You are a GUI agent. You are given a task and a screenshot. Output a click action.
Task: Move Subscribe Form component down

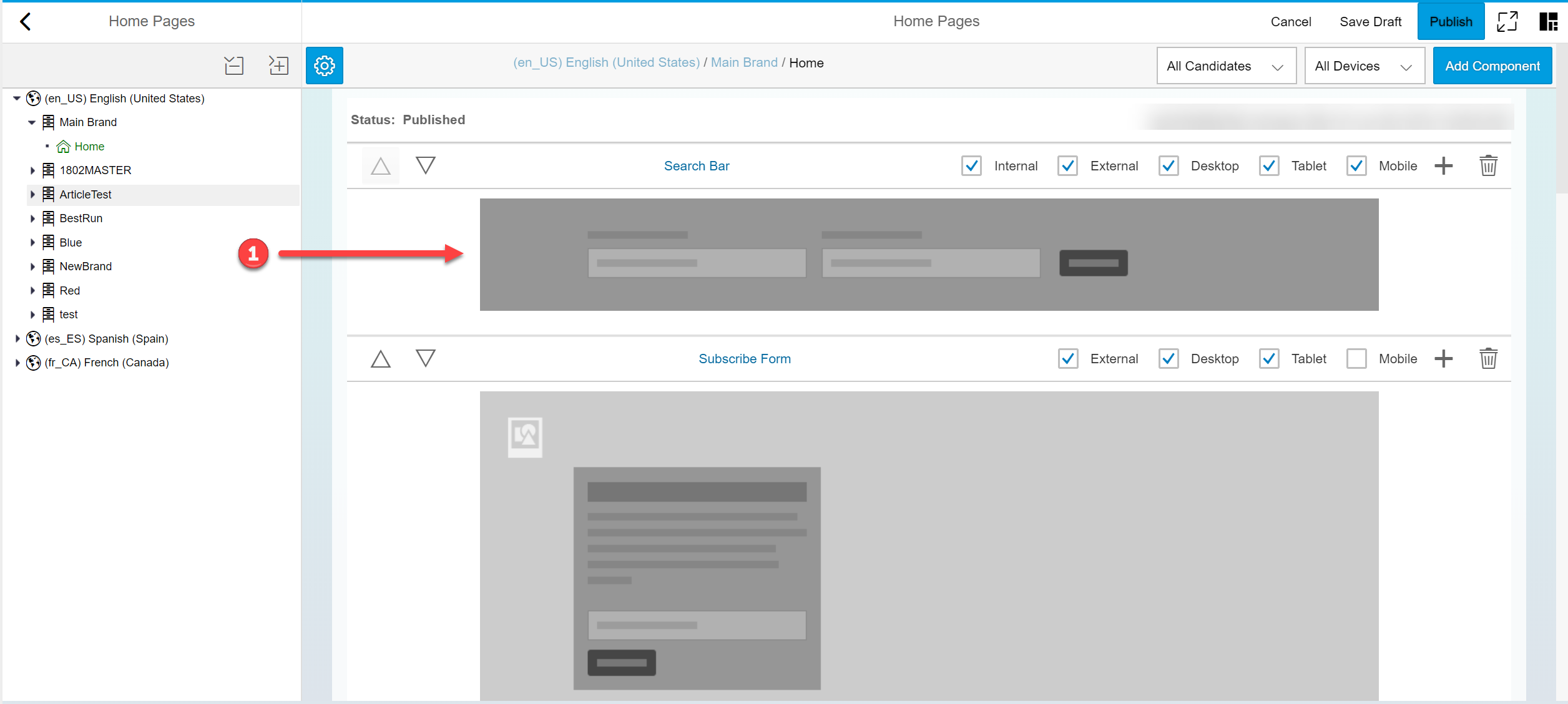click(x=426, y=358)
